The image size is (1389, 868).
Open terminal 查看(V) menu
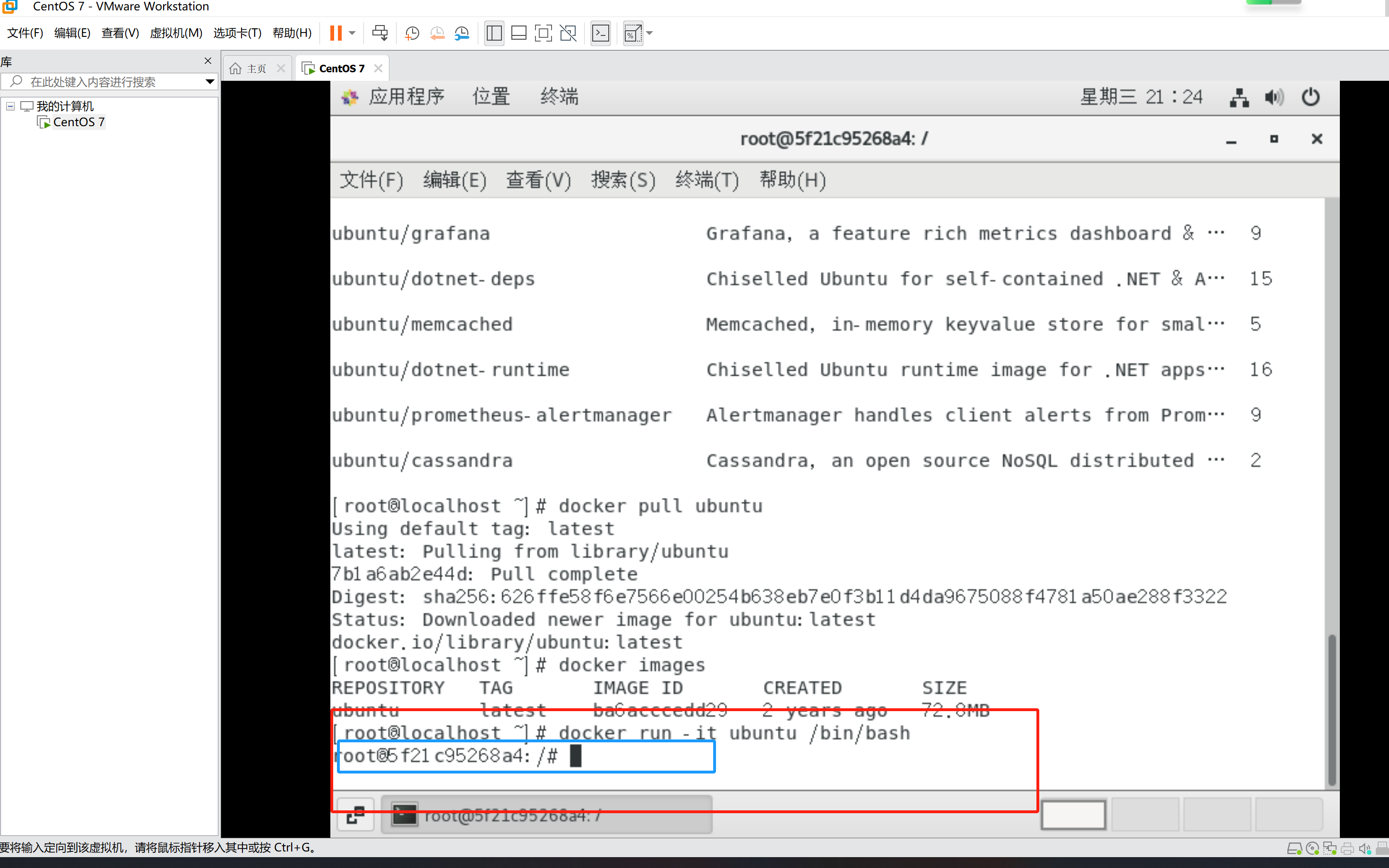(538, 180)
